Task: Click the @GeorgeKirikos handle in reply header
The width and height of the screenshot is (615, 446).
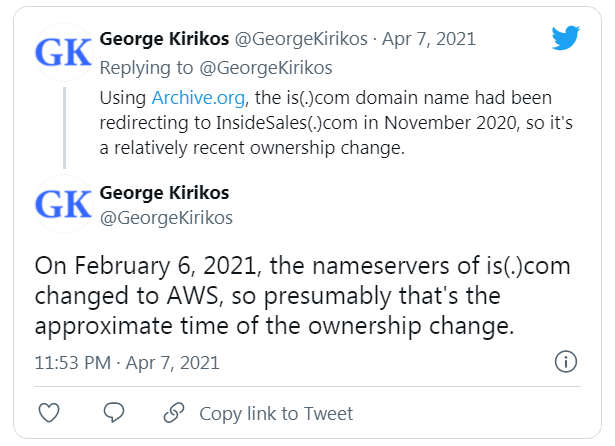Action: pyautogui.click(x=301, y=39)
